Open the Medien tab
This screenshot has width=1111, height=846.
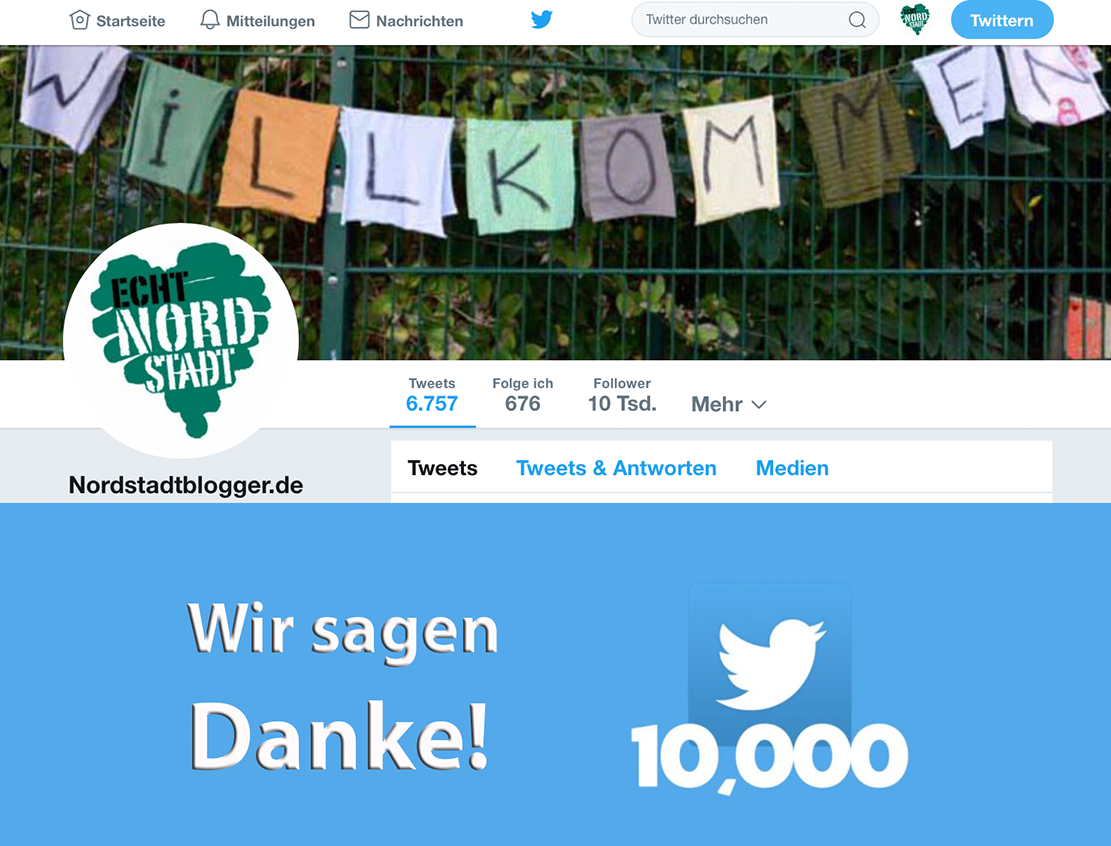[792, 468]
